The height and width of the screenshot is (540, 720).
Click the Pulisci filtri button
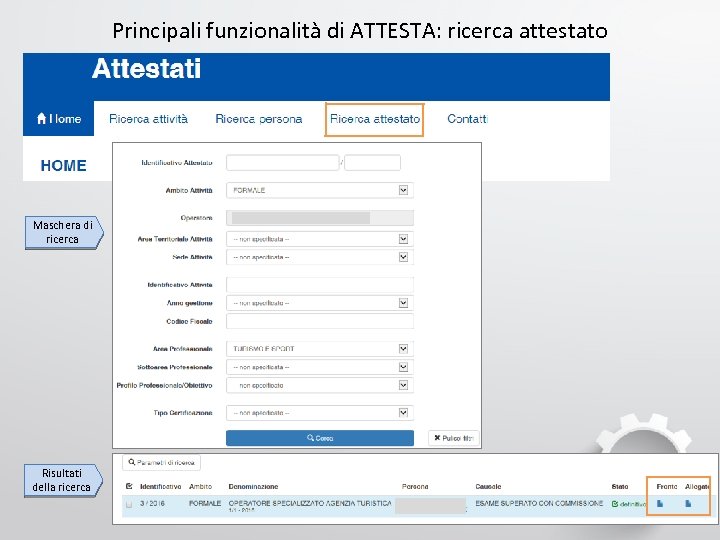454,438
